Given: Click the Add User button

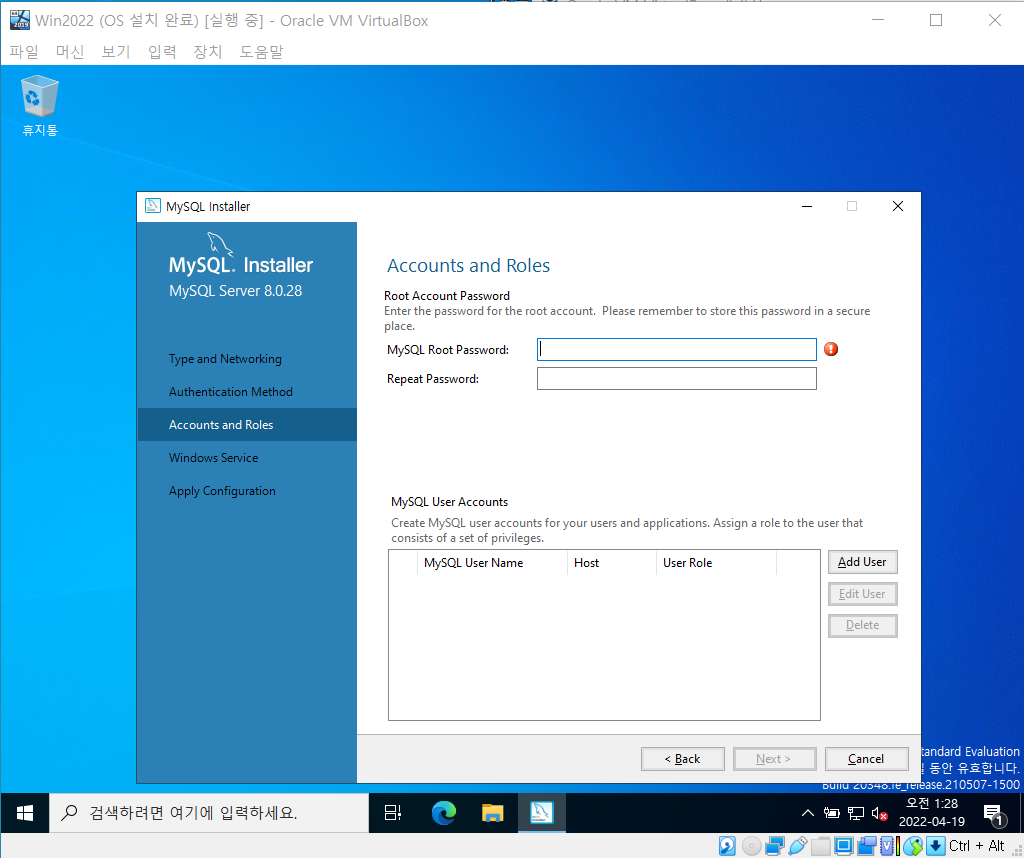Looking at the screenshot, I should click(862, 562).
